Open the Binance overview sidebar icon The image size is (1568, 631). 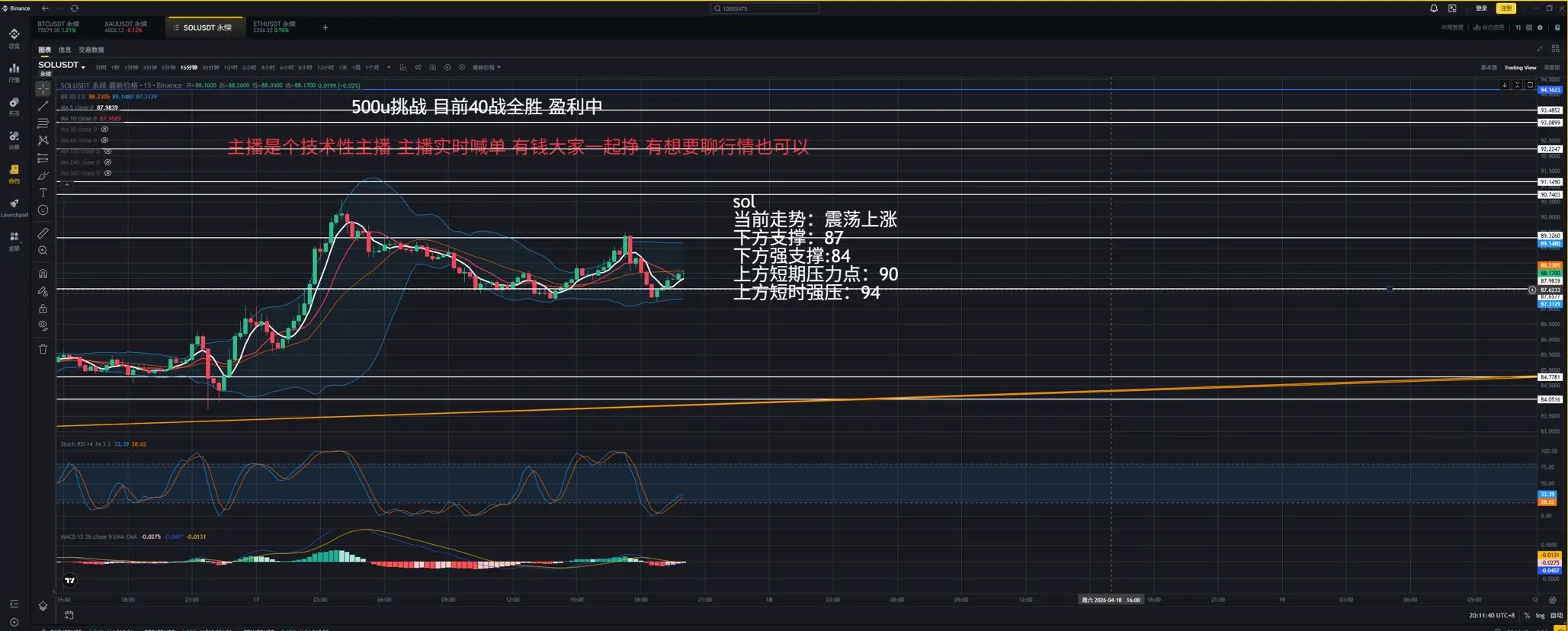pos(14,38)
